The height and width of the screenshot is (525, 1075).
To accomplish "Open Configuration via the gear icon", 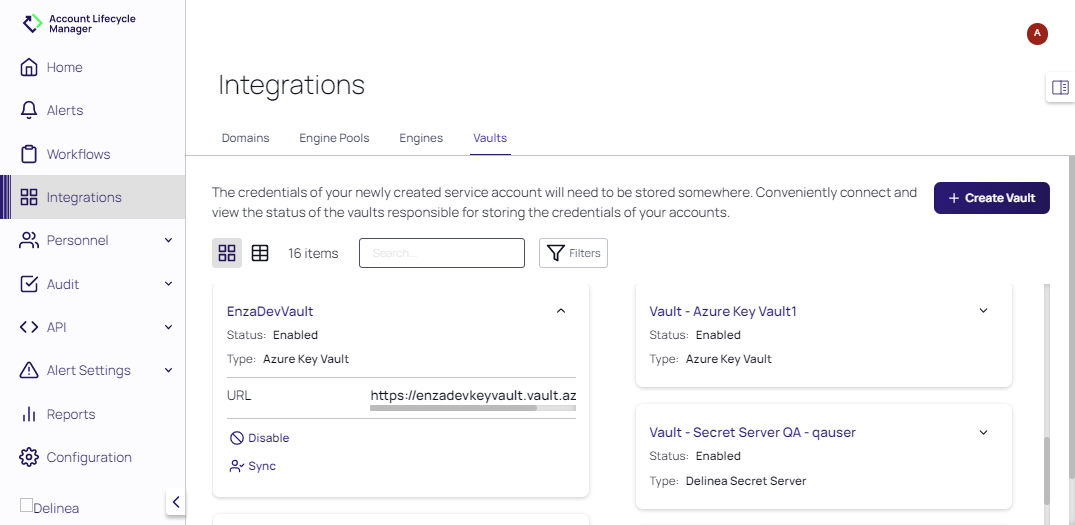I will pyautogui.click(x=29, y=458).
